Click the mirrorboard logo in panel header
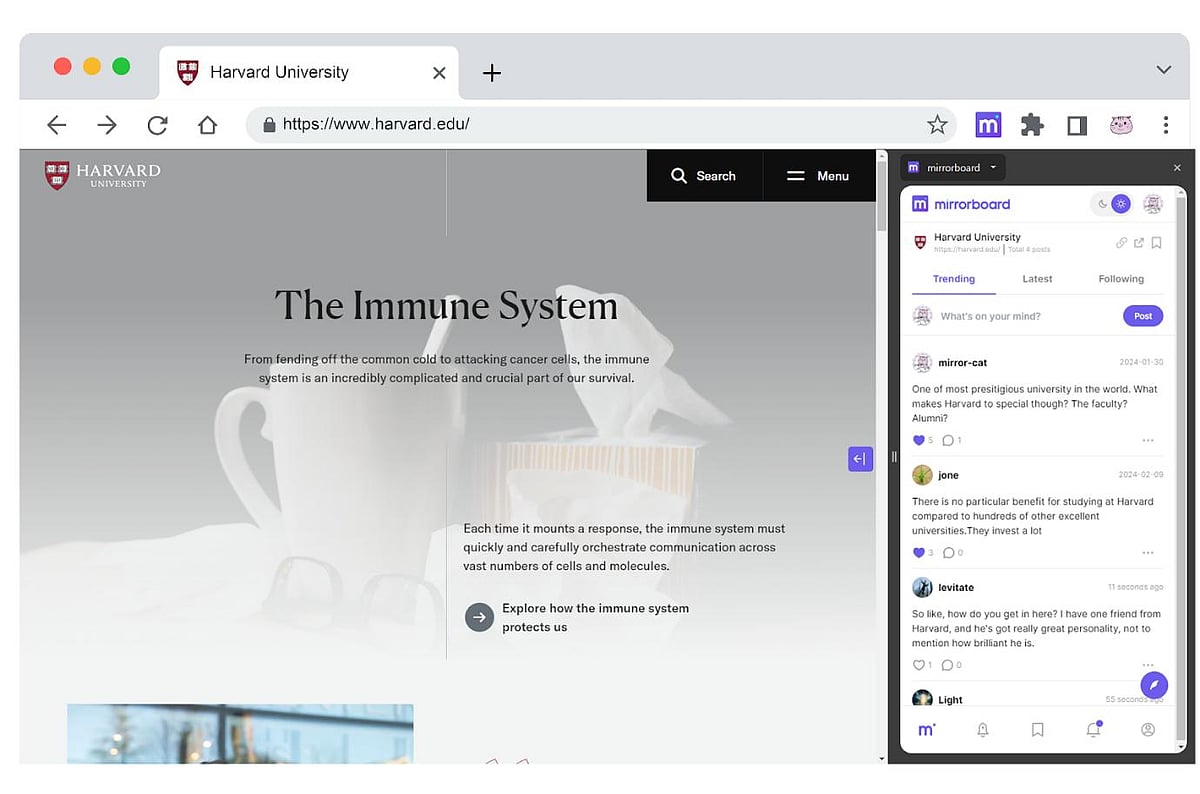This screenshot has height=794, width=1200. tap(961, 204)
